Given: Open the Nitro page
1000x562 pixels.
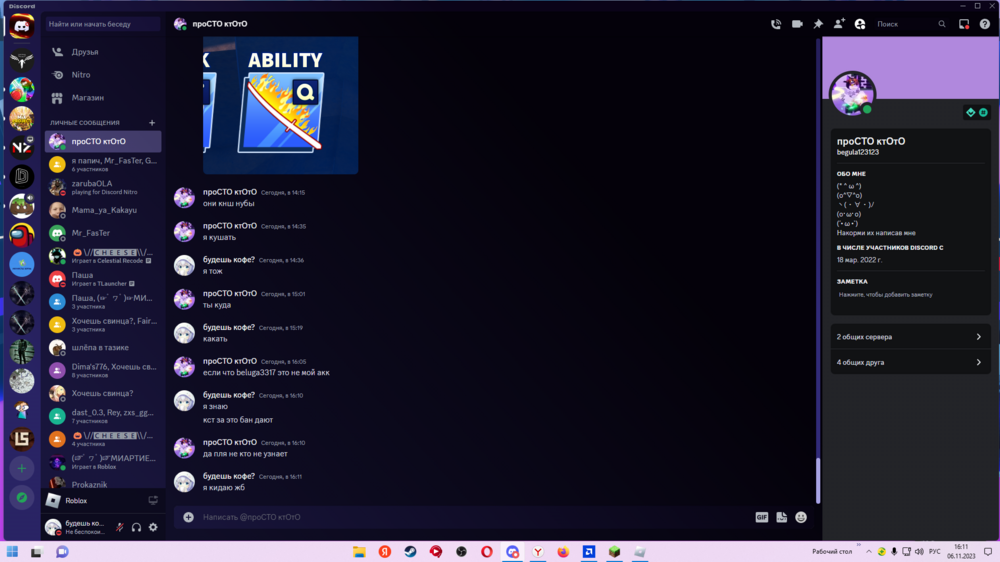Looking at the screenshot, I should pyautogui.click(x=103, y=75).
